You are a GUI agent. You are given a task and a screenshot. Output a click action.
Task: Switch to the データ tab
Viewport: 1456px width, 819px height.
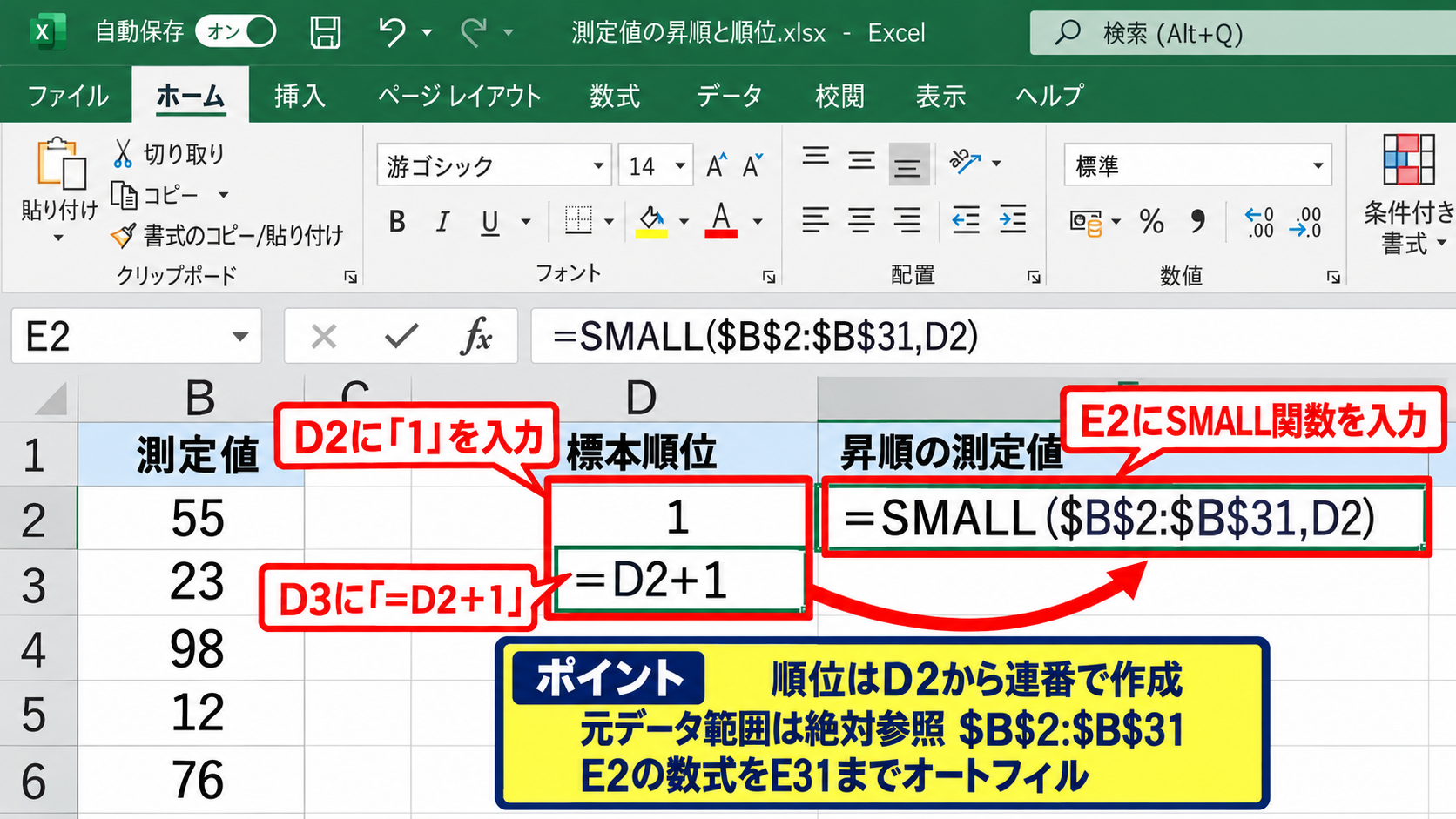click(729, 95)
